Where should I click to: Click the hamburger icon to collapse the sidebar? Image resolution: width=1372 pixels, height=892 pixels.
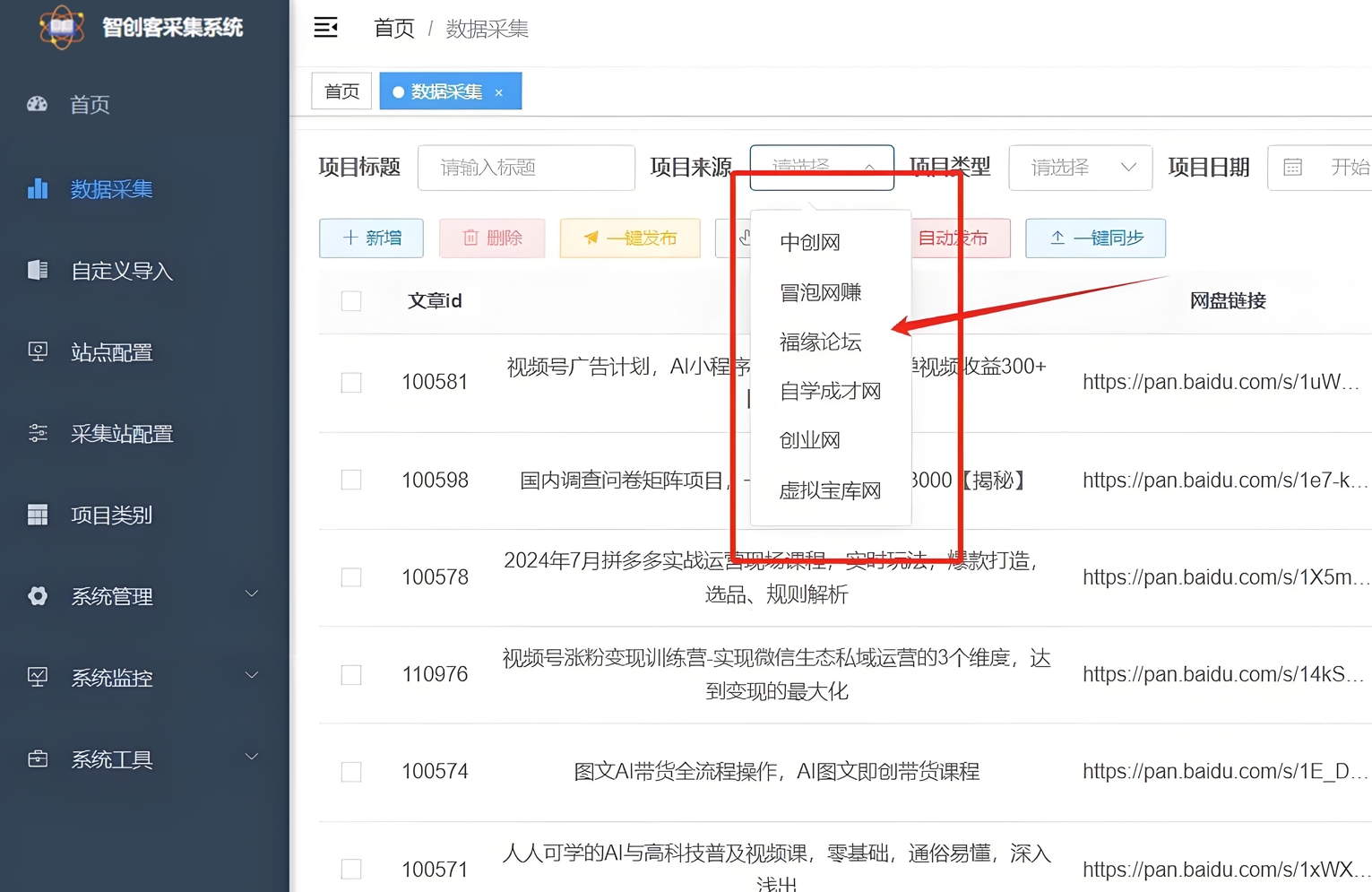pos(325,28)
